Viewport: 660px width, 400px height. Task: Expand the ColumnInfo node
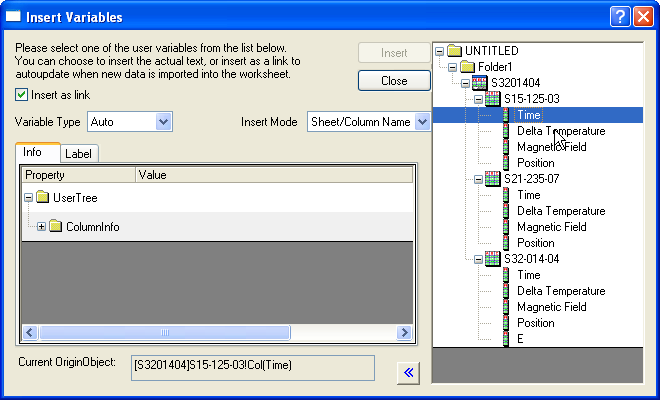(41, 227)
